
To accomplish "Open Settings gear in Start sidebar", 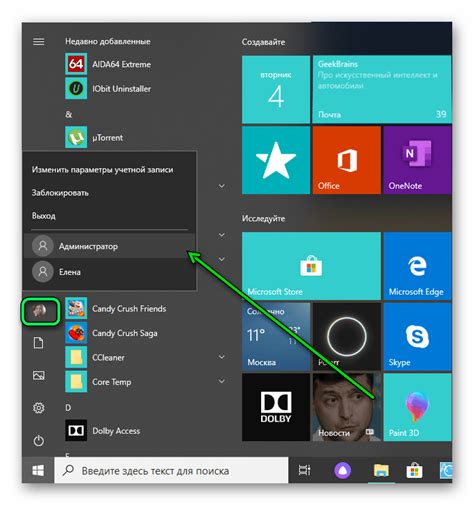I will [x=39, y=408].
